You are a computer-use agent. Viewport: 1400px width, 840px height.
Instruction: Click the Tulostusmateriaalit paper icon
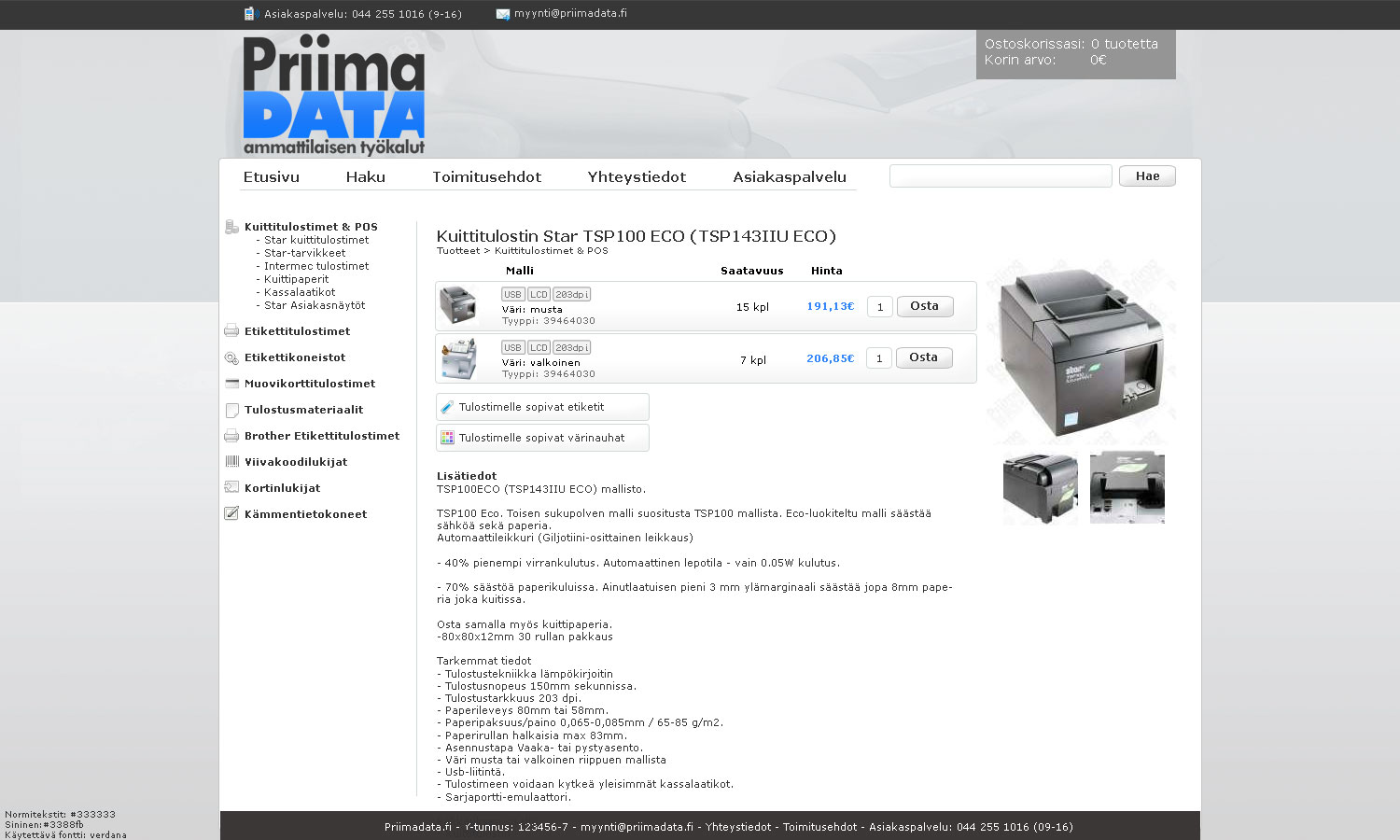click(231, 410)
